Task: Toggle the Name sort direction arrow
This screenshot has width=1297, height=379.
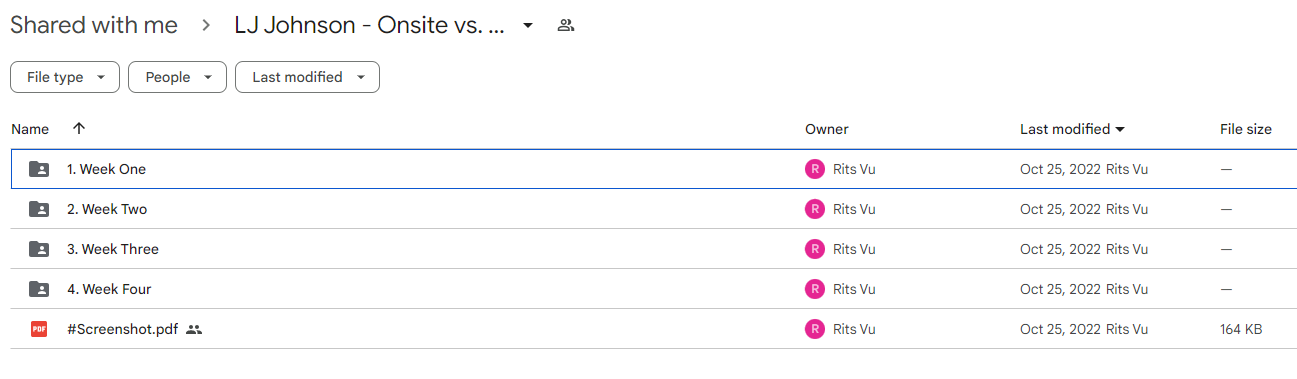Action: click(x=79, y=129)
